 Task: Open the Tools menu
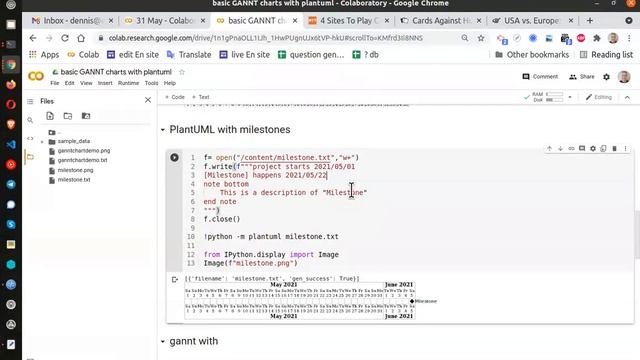click(x=151, y=83)
